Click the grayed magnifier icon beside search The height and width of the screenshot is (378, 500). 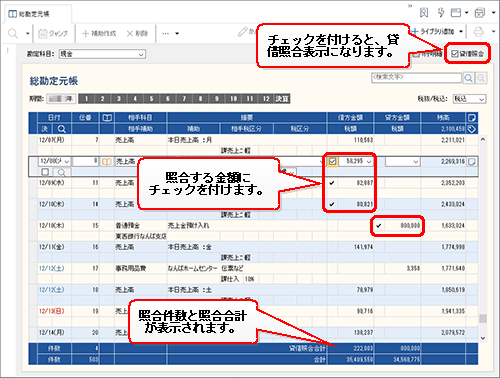point(481,78)
